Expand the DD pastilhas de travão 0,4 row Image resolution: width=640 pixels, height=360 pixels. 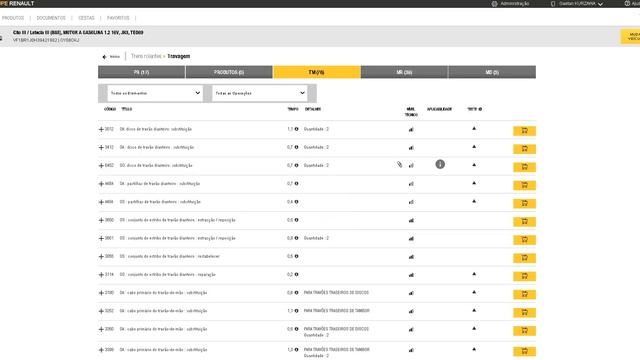pyautogui.click(x=101, y=202)
